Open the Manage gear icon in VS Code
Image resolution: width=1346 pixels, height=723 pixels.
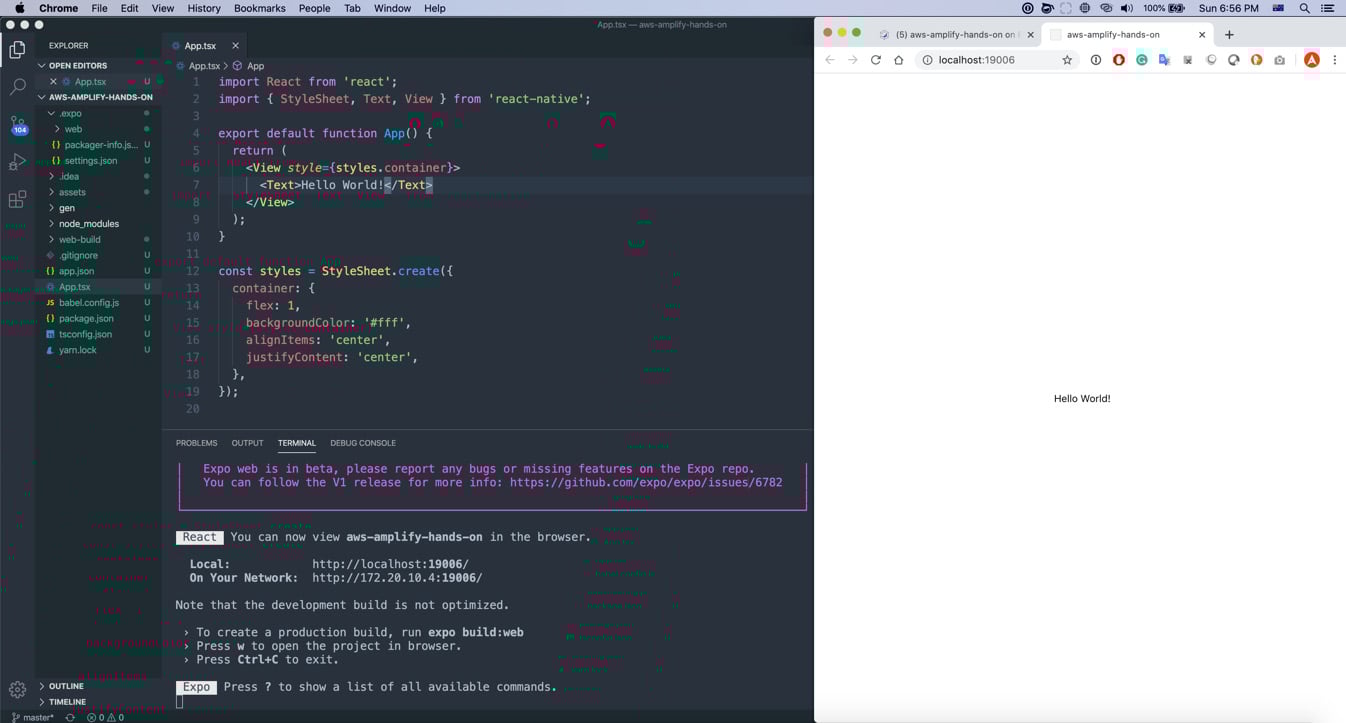17,689
